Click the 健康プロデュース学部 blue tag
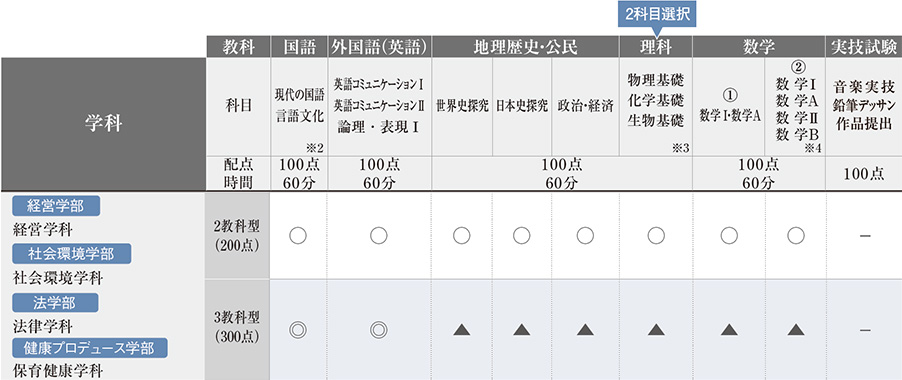902x380 pixels. (x=90, y=348)
